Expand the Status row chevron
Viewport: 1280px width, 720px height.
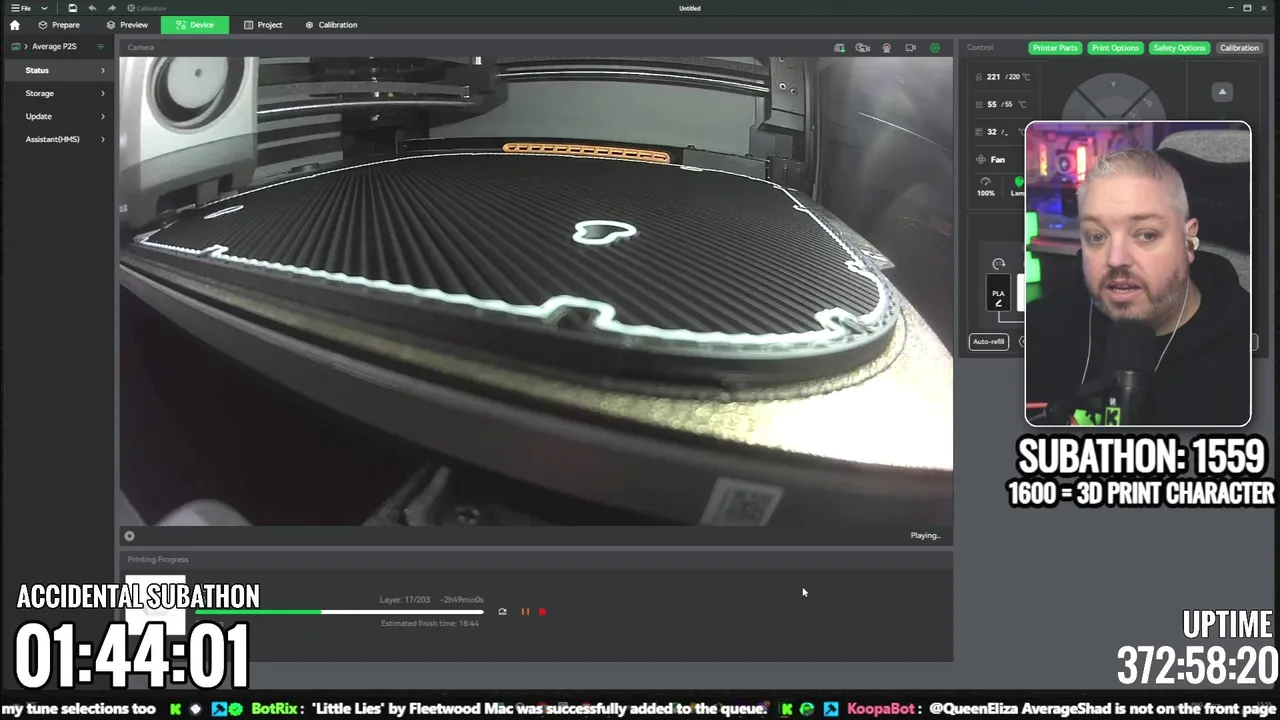tap(102, 70)
